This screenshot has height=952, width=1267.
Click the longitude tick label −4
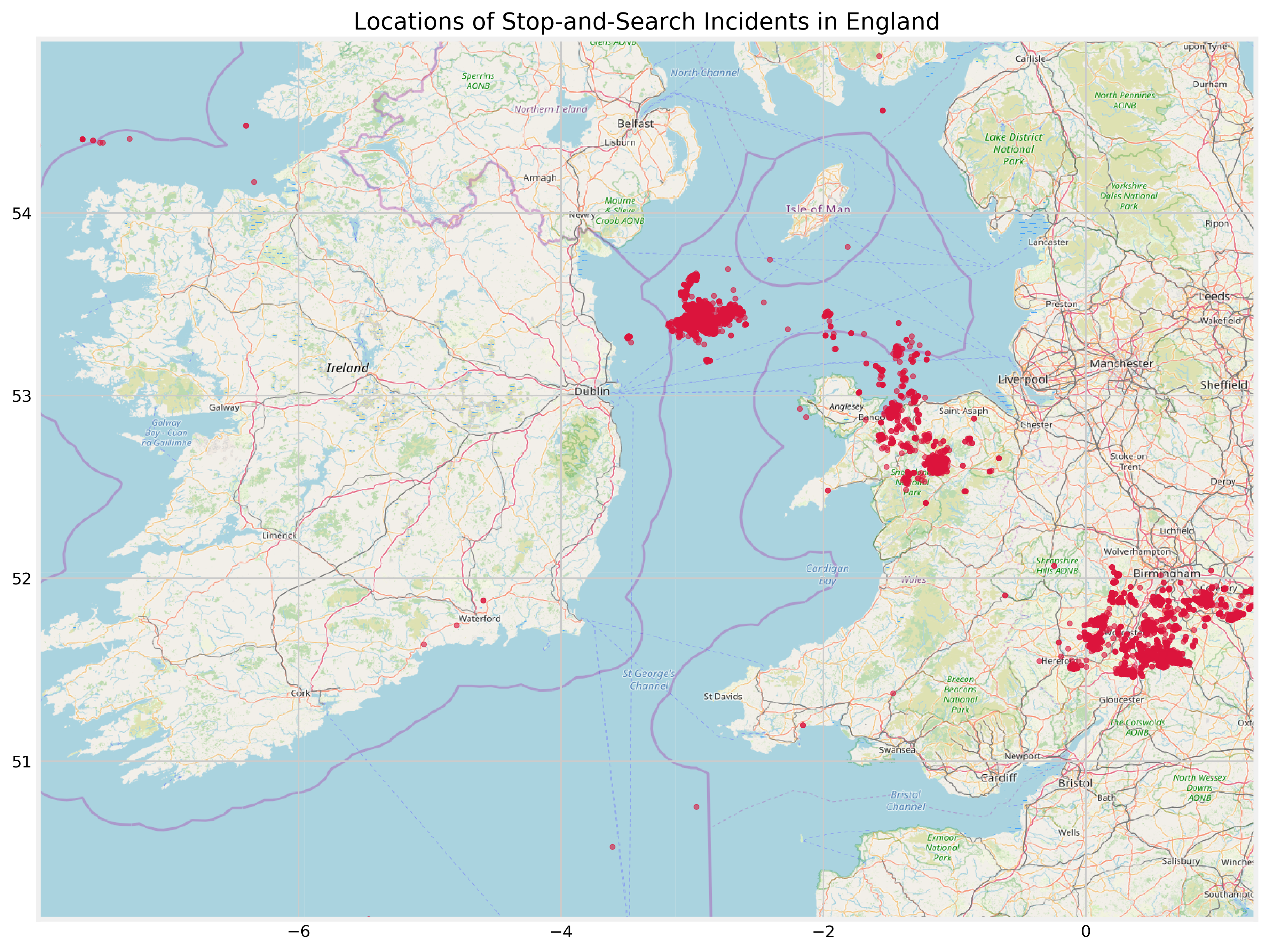(561, 931)
